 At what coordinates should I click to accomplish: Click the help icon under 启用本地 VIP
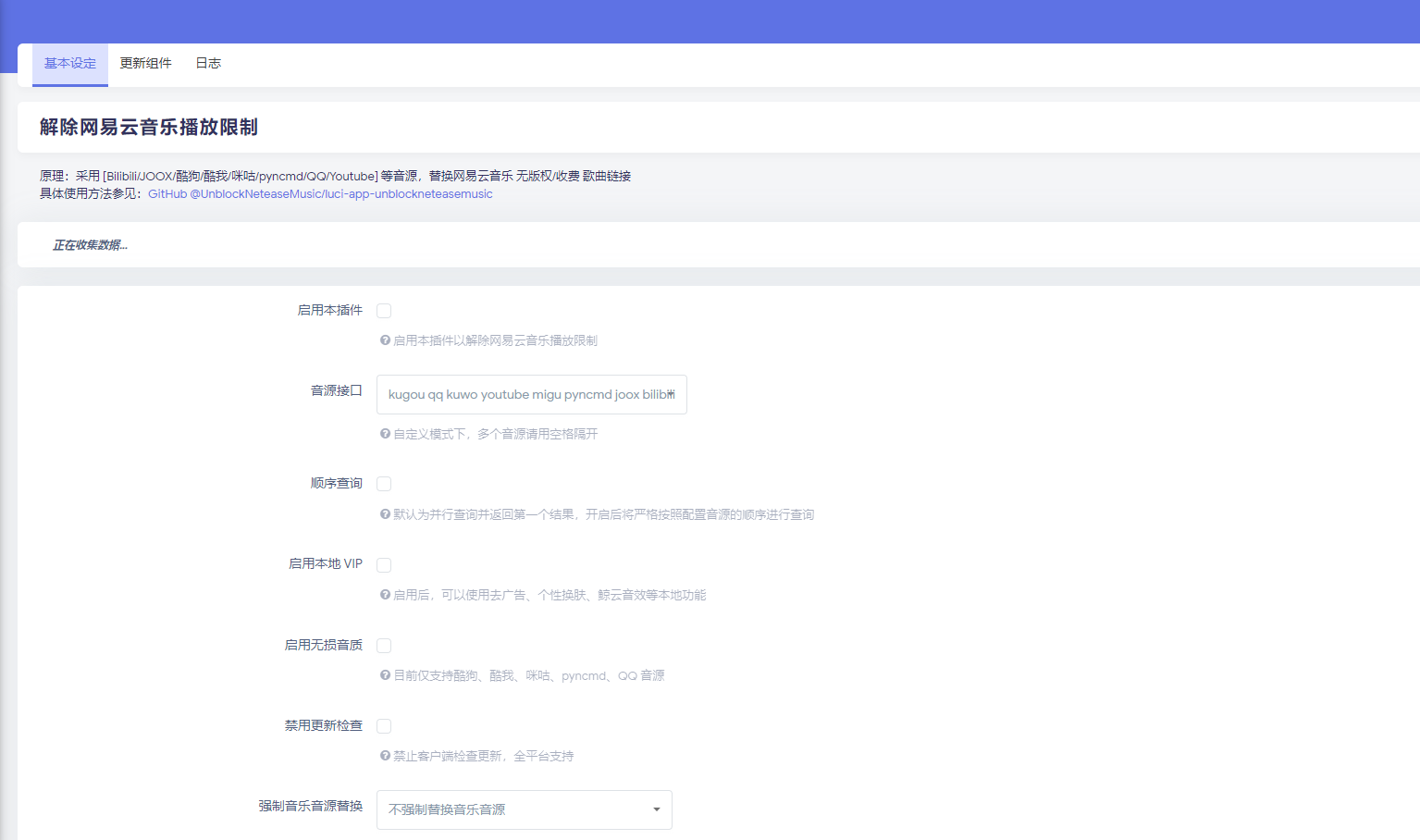[x=385, y=595]
